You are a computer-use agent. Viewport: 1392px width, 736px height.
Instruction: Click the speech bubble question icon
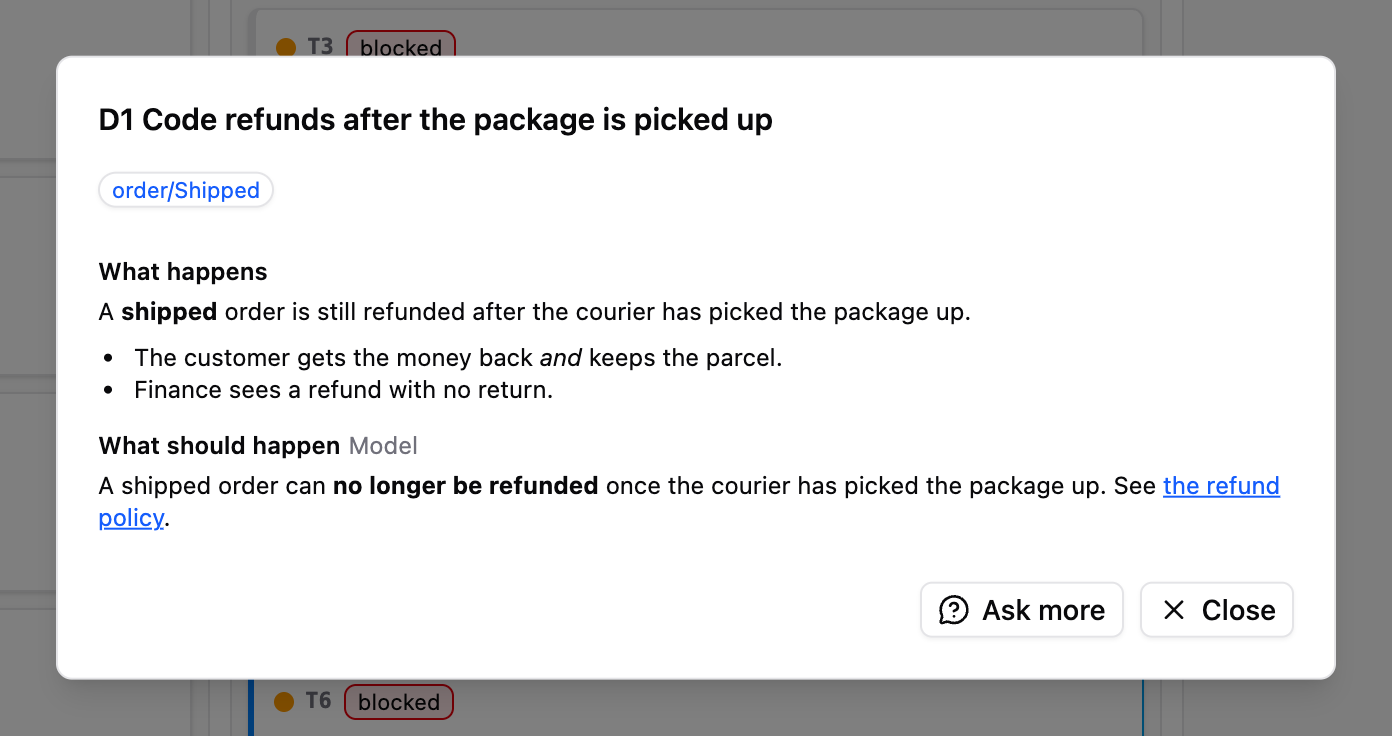(954, 610)
